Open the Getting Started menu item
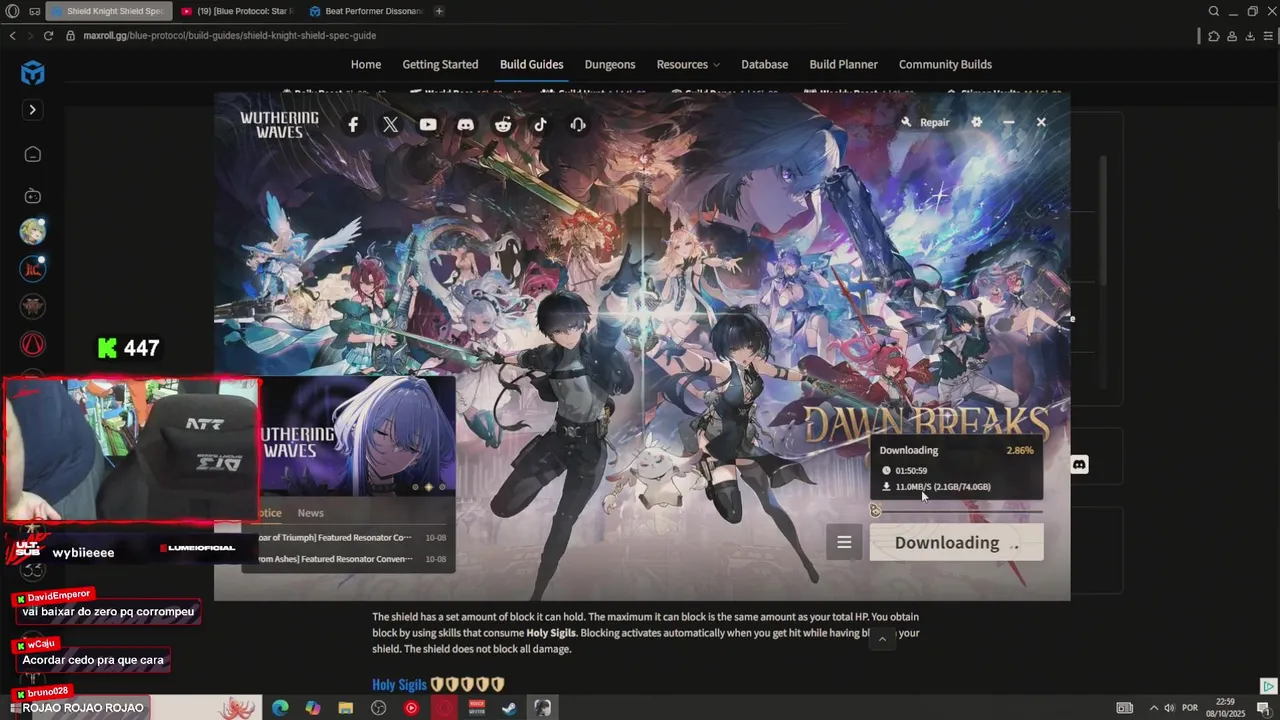 coord(440,64)
